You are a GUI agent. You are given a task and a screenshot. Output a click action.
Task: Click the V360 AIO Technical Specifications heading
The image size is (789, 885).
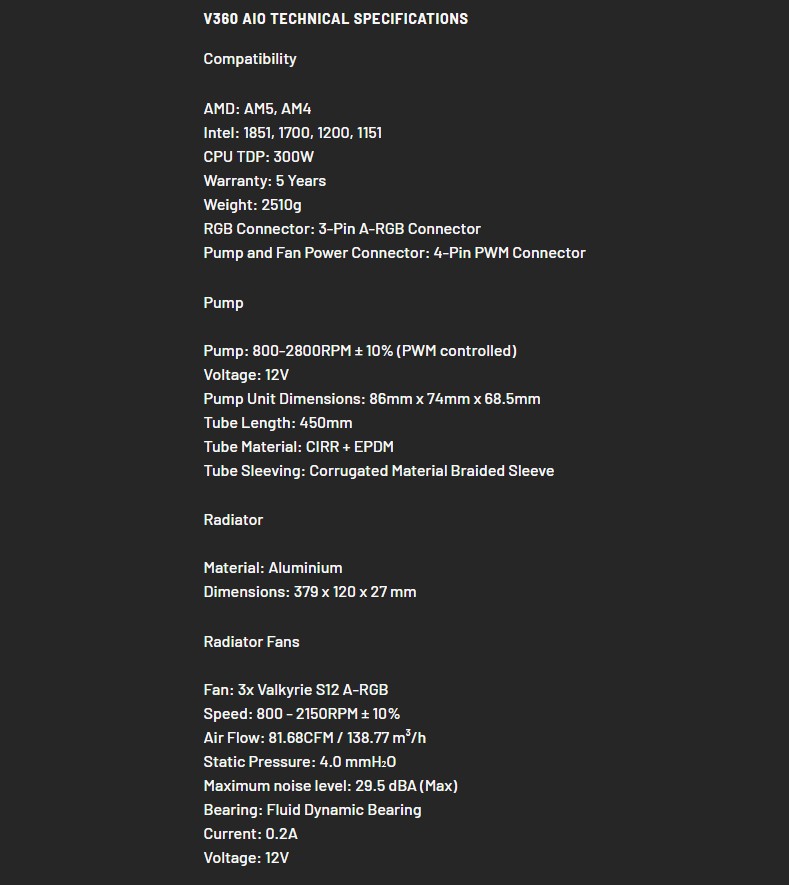[x=335, y=19]
